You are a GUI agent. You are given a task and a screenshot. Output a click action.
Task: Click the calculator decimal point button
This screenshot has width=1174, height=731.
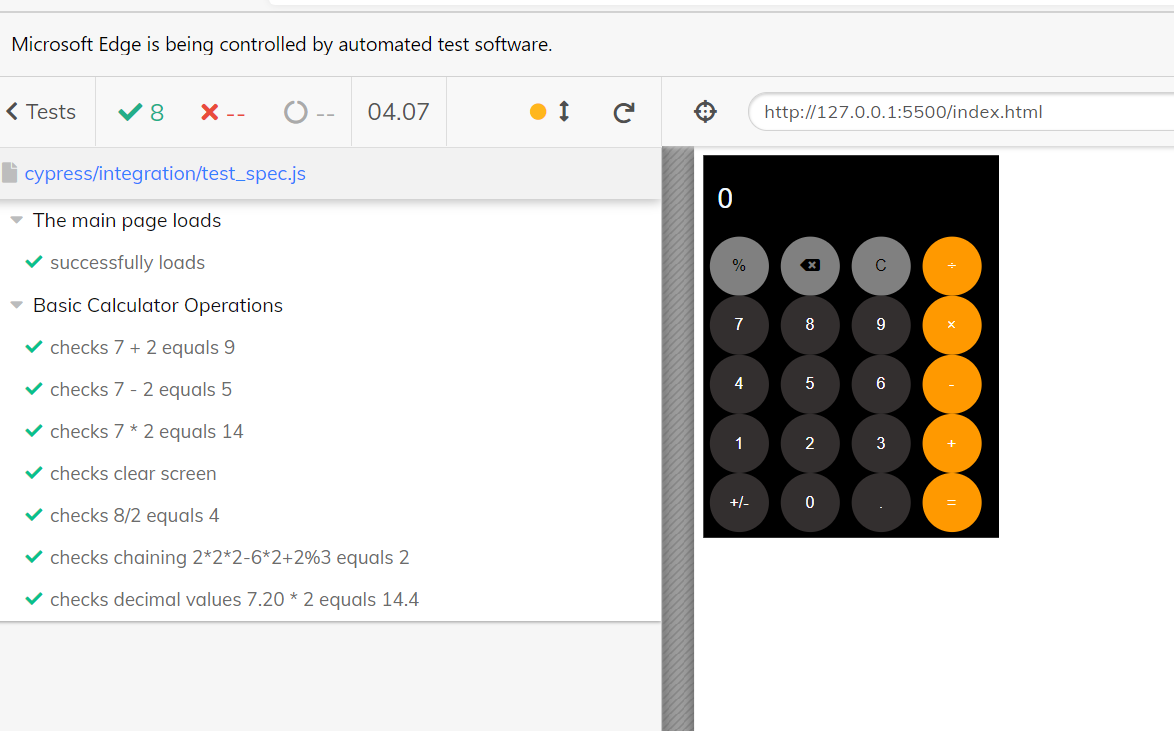click(880, 503)
